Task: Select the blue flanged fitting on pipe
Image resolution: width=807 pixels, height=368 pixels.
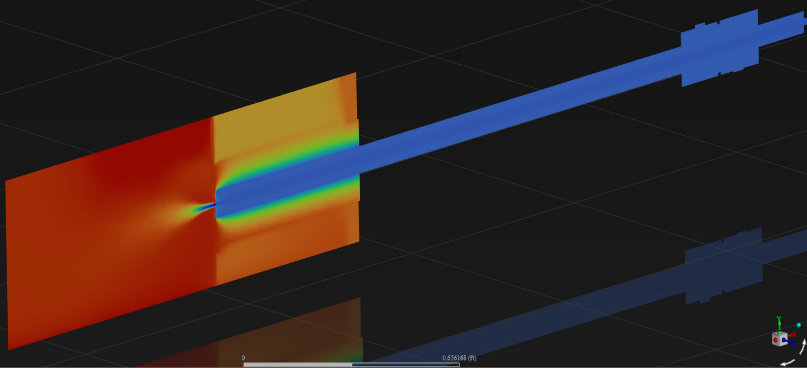Action: [x=720, y=48]
